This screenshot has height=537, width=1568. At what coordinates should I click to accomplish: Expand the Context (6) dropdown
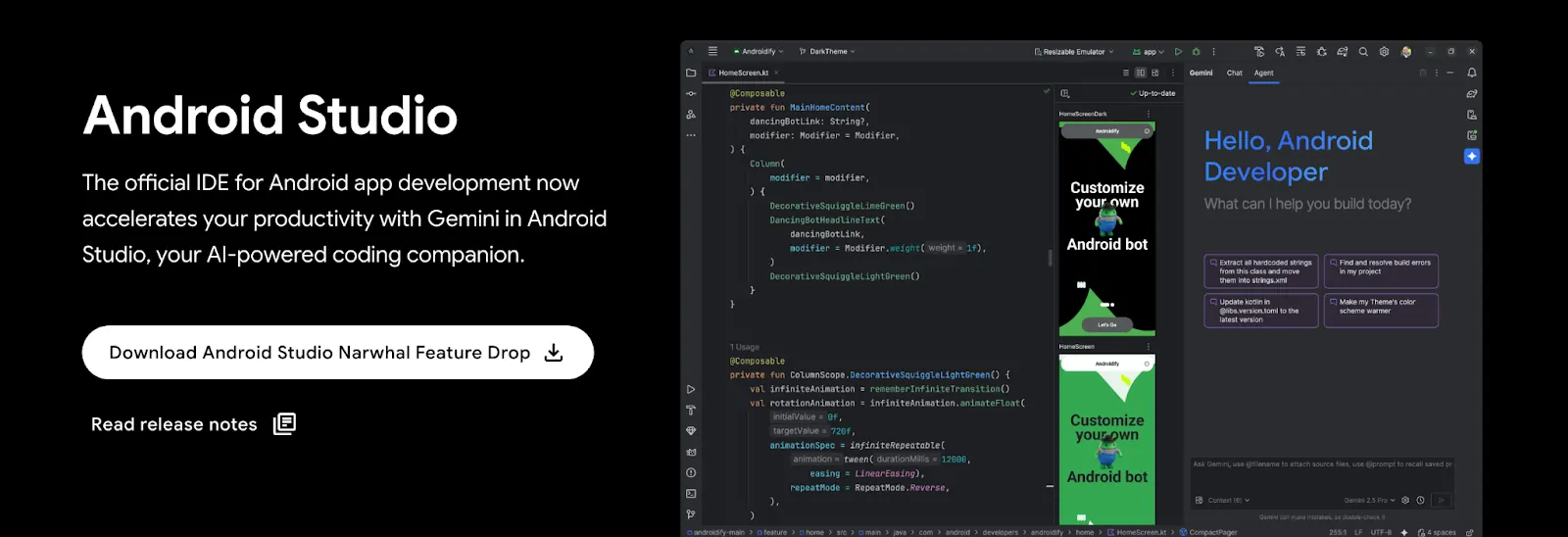[1229, 500]
